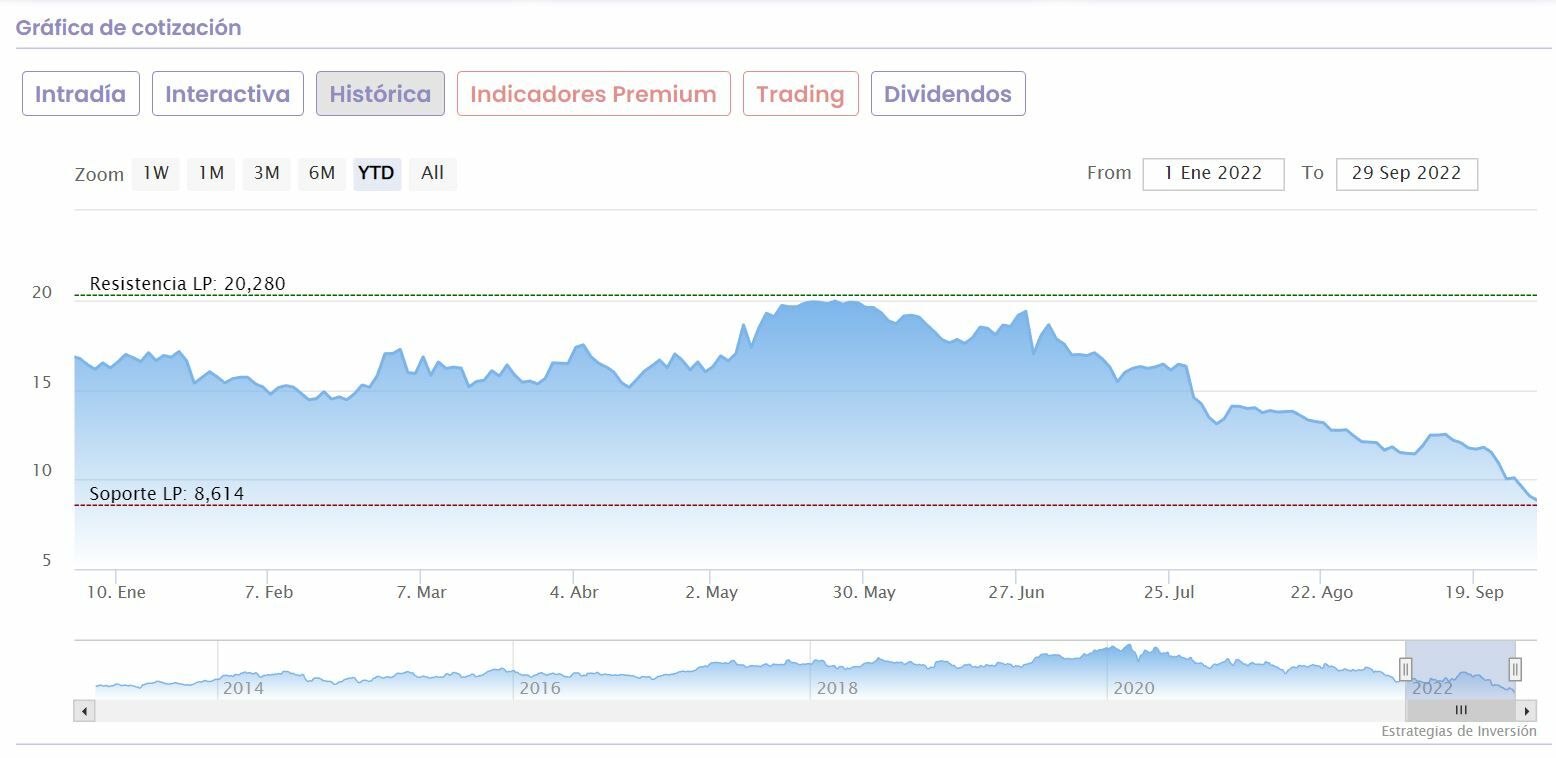Select the 6M zoom range
The image size is (1556, 758).
click(x=321, y=173)
